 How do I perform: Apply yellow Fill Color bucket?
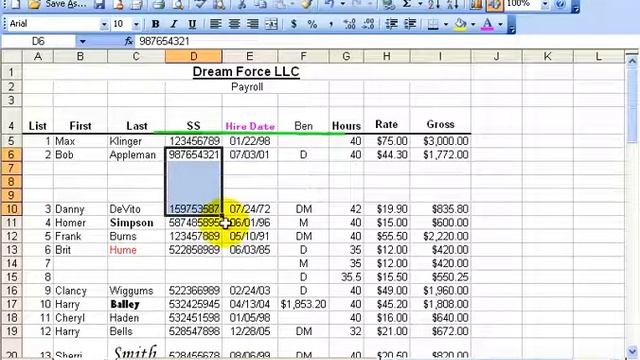pos(460,24)
